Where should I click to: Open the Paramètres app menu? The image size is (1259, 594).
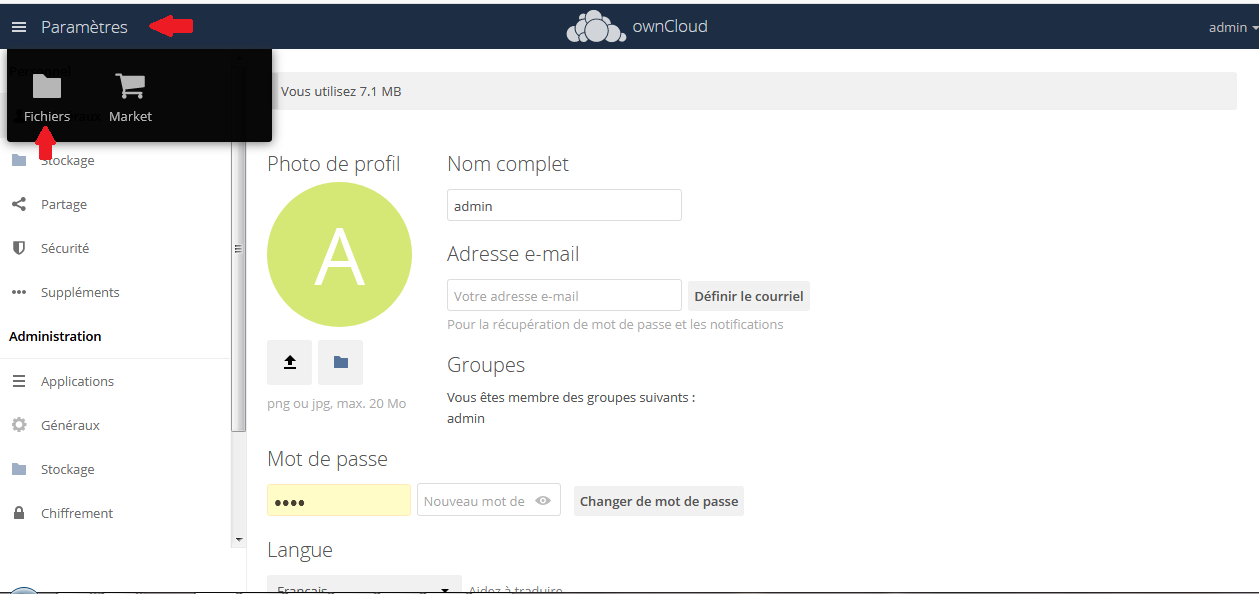(x=84, y=27)
